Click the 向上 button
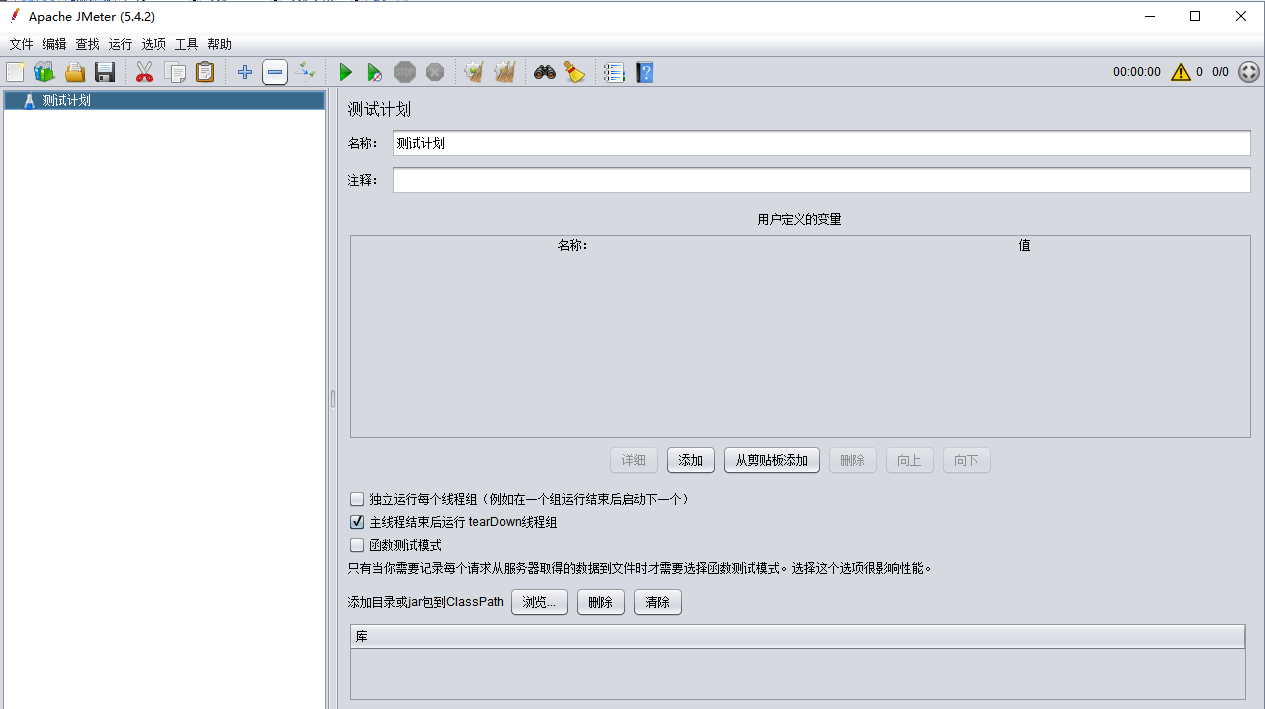This screenshot has height=709, width=1265. pos(910,460)
